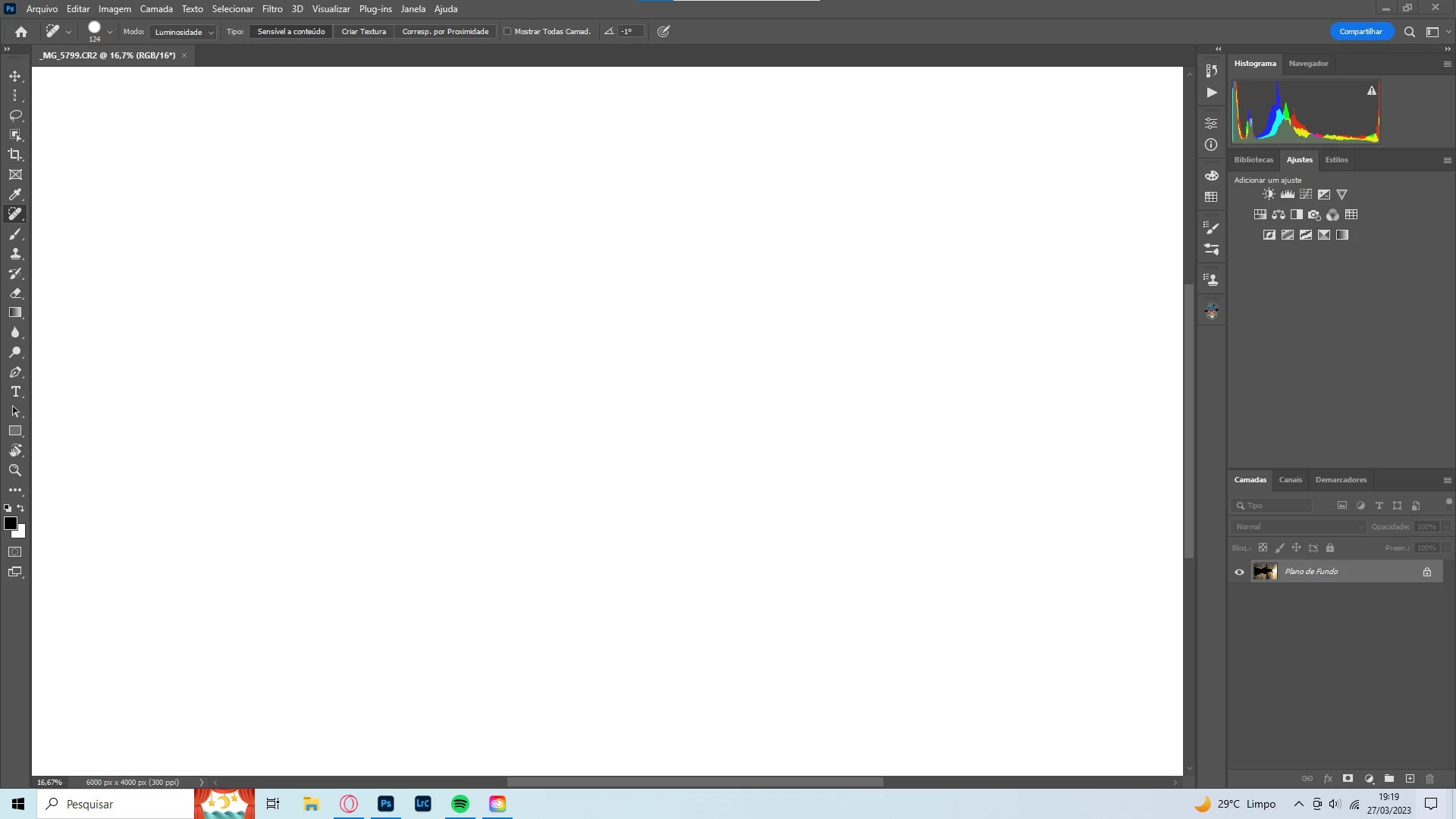Add a Brightness/Contrast adjustment
The width and height of the screenshot is (1456, 819).
tap(1269, 194)
